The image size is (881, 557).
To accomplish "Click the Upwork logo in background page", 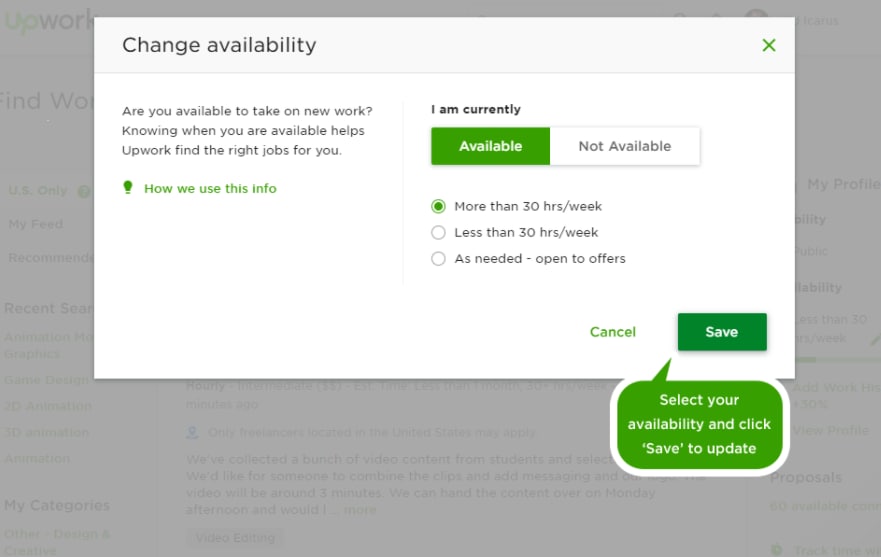I will (48, 21).
